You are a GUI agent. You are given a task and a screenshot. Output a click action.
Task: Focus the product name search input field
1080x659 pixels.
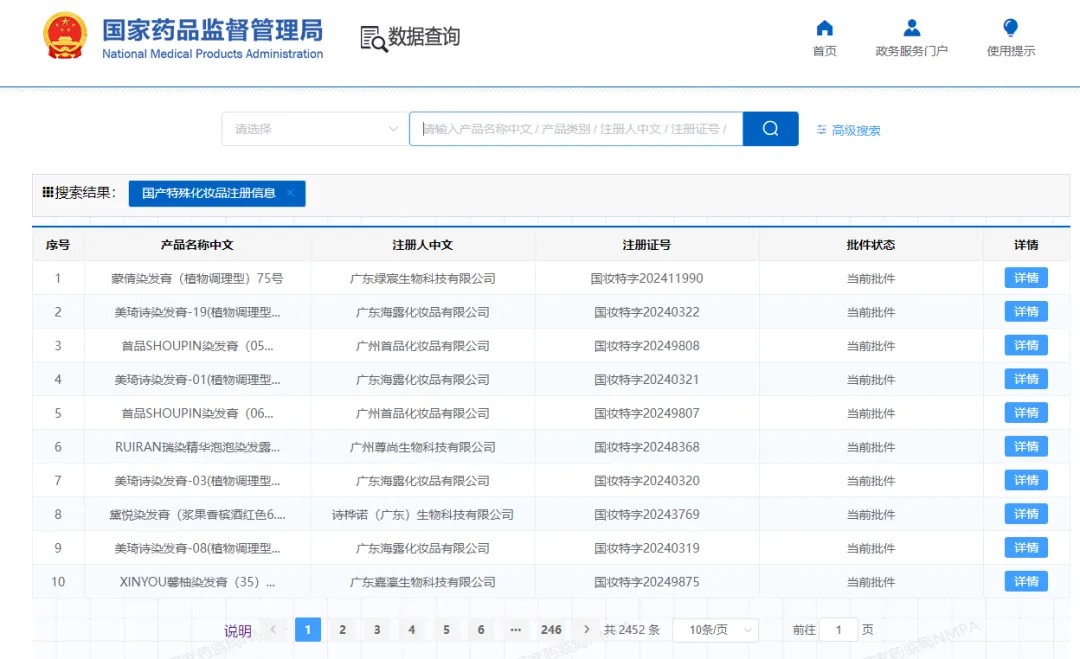tap(576, 129)
